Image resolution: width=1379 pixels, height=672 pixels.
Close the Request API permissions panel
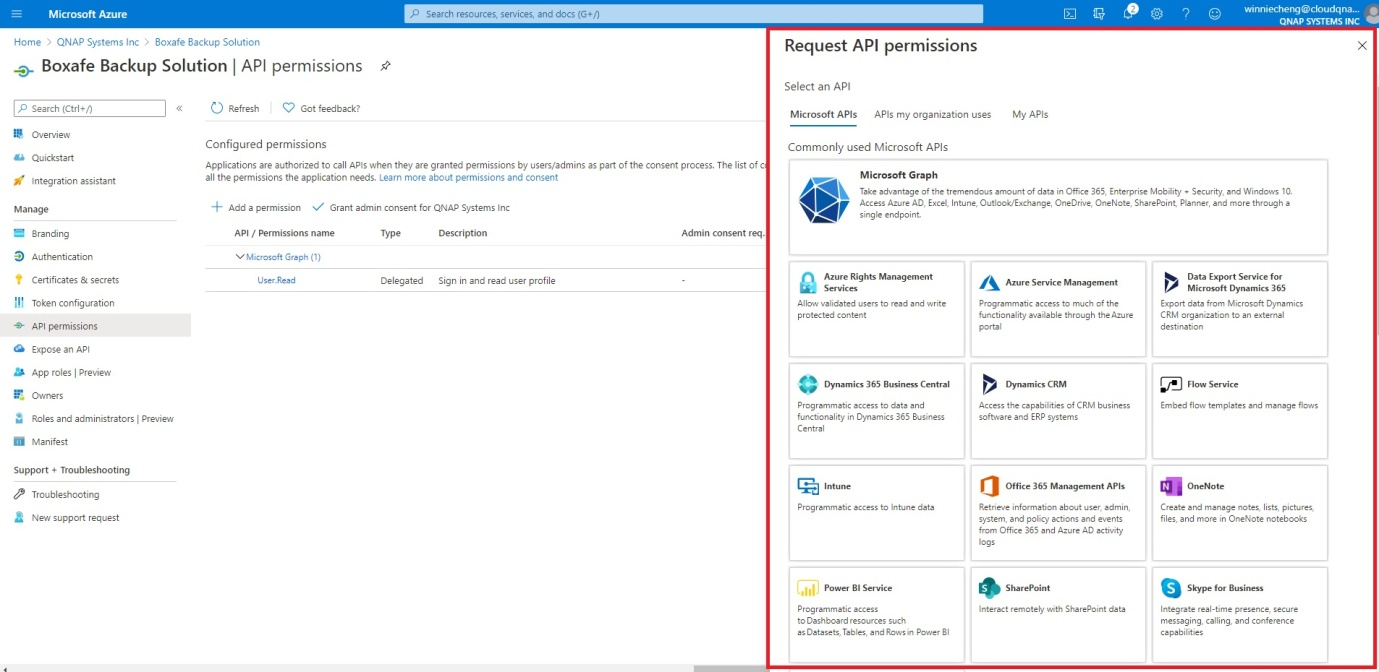pos(1362,46)
